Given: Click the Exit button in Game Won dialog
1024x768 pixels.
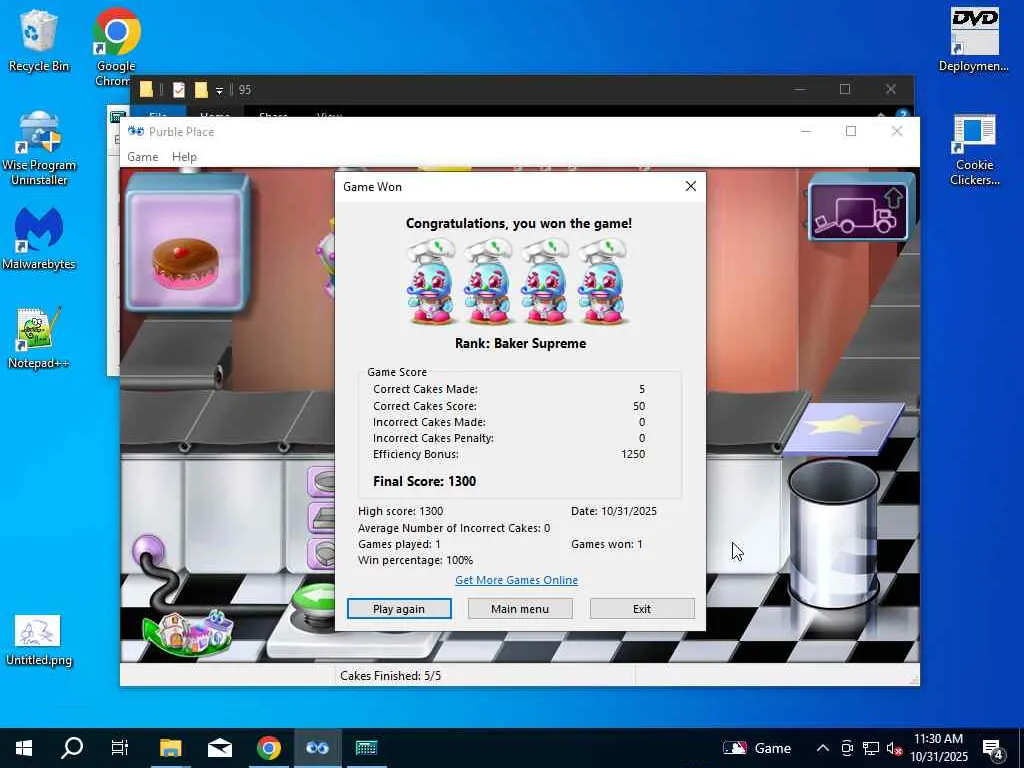Looking at the screenshot, I should 642,609.
